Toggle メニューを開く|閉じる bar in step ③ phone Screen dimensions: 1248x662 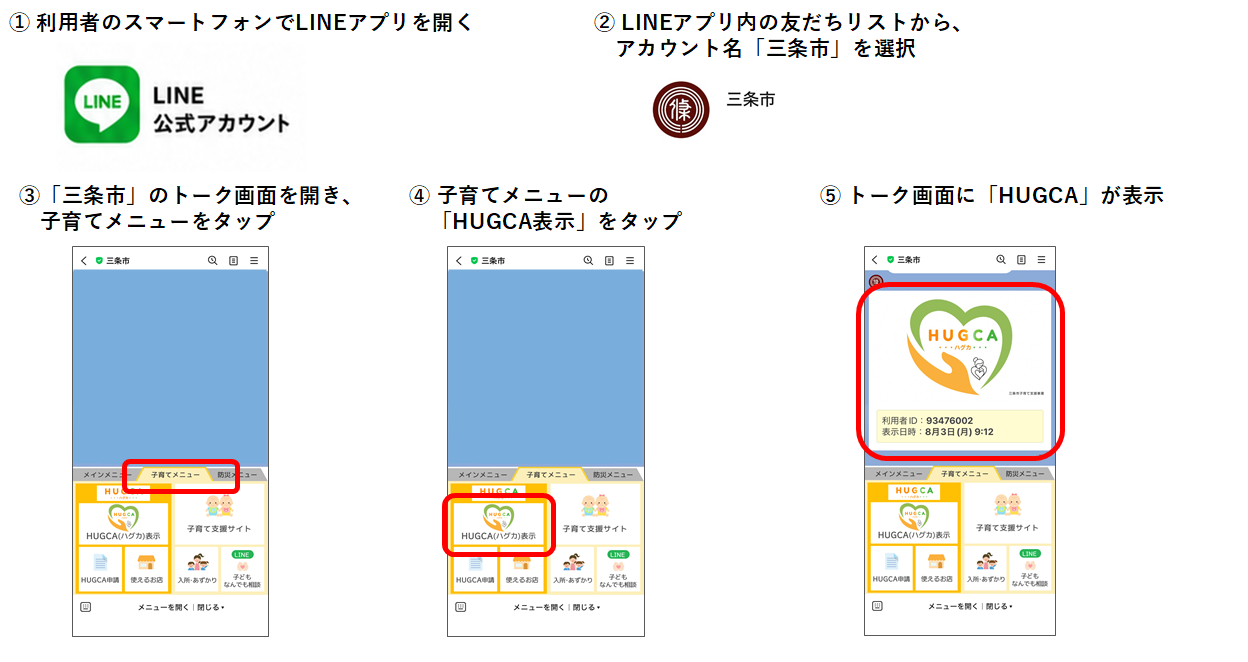181,607
